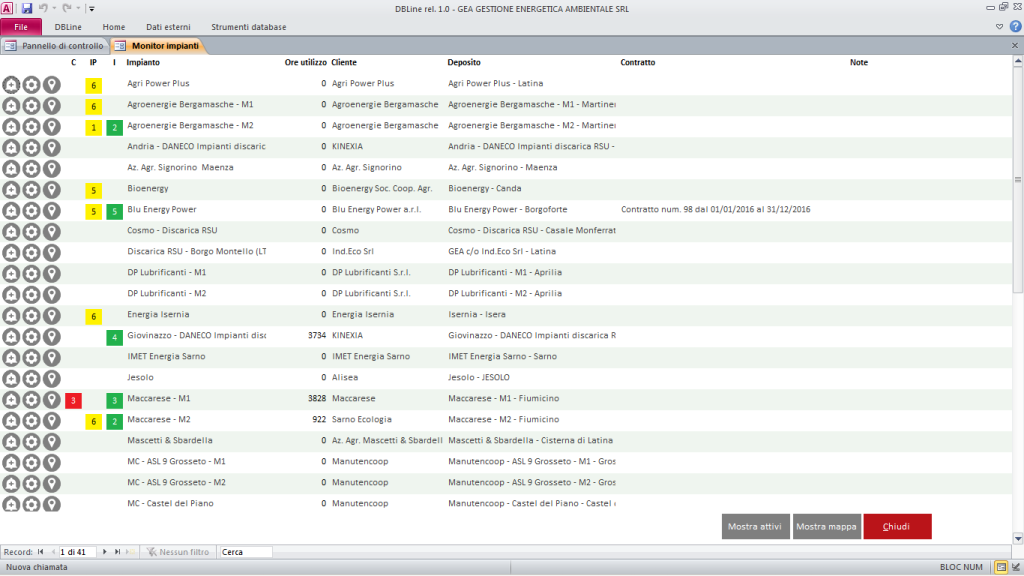
Task: Switch to the Pannello di controllo tab
Action: click(54, 46)
